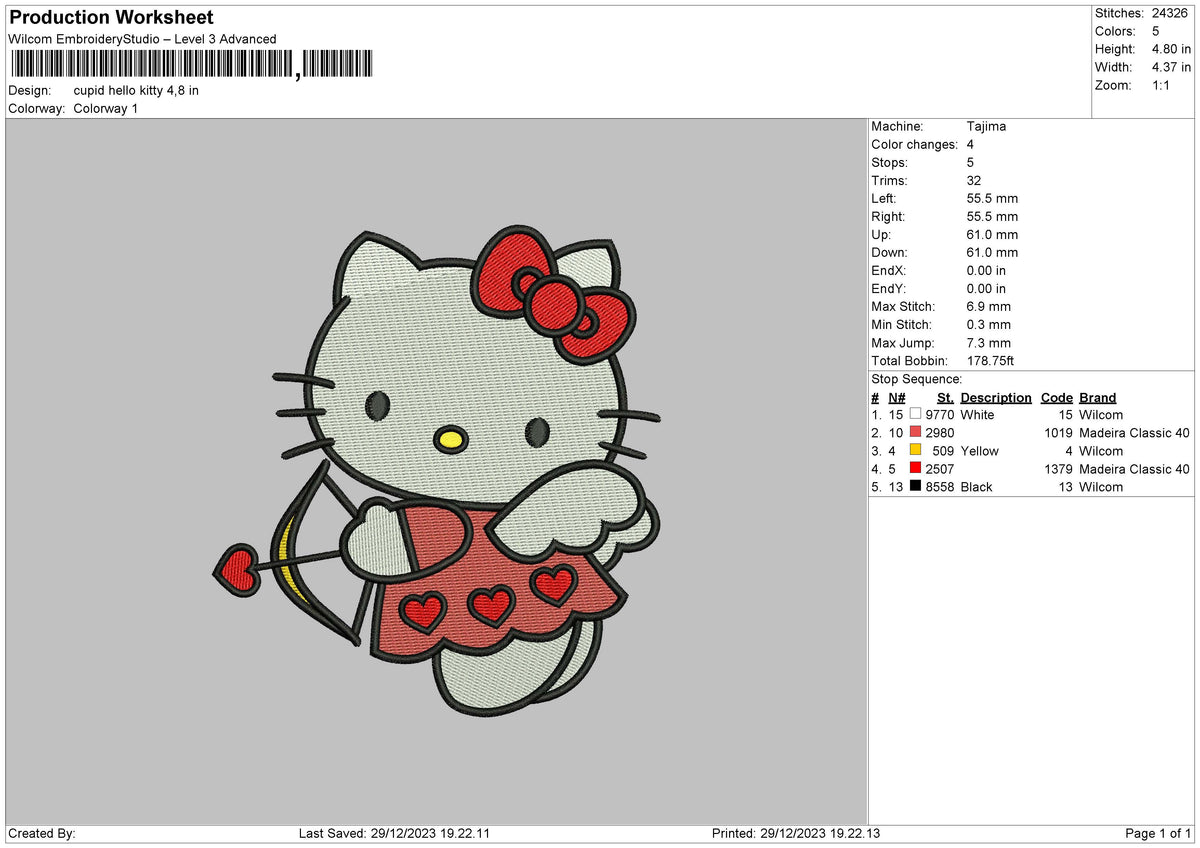The image size is (1200, 848).
Task: Select code '1379' in stop 4
Action: click(1058, 468)
